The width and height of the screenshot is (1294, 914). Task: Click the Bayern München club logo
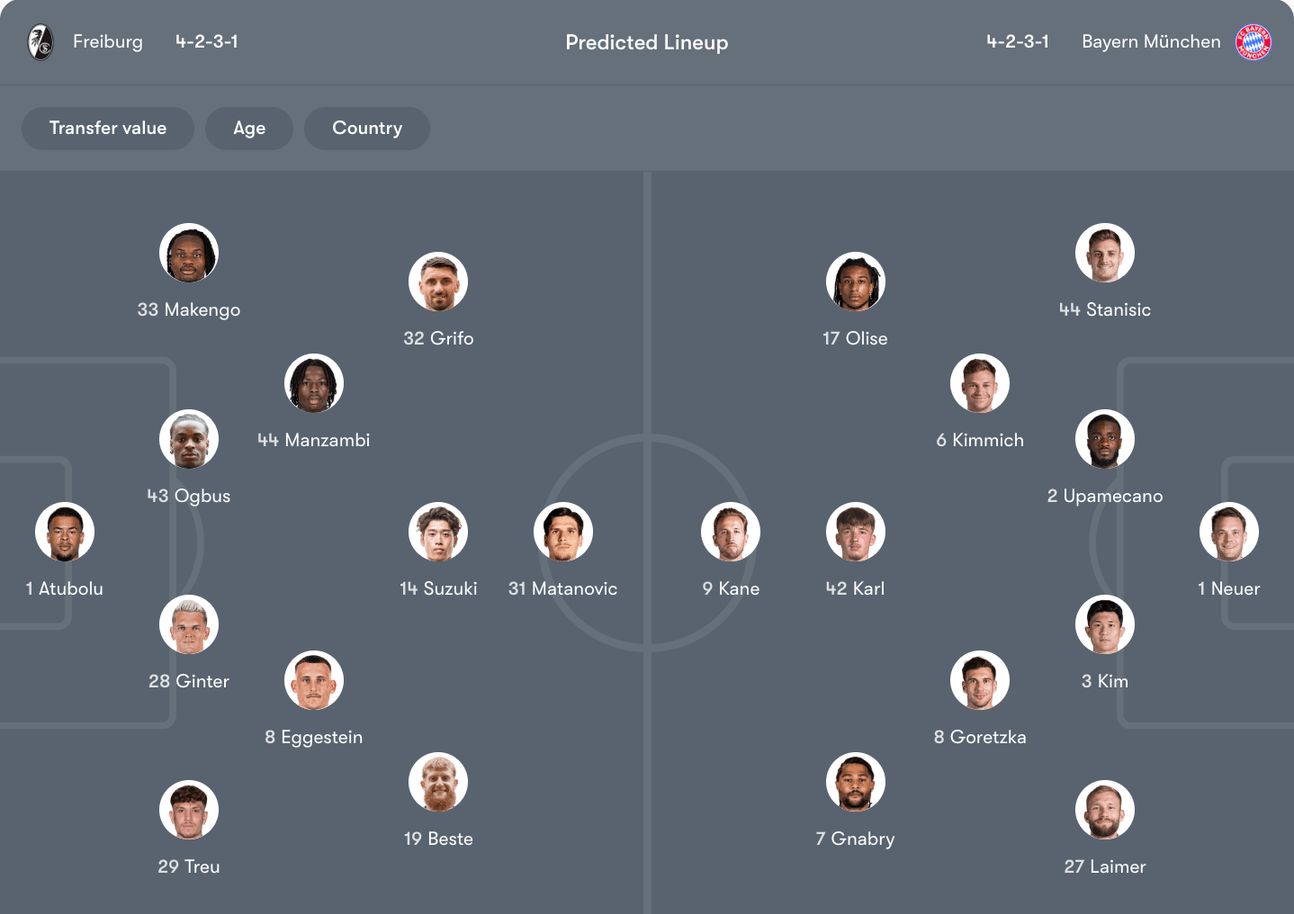(x=1253, y=42)
